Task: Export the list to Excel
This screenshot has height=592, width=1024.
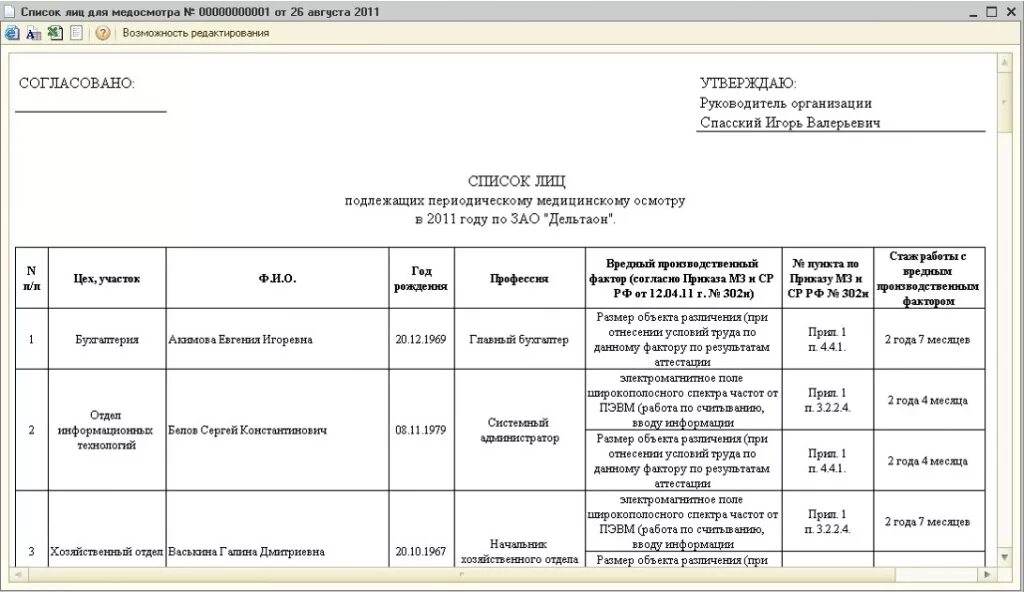Action: click(55, 33)
